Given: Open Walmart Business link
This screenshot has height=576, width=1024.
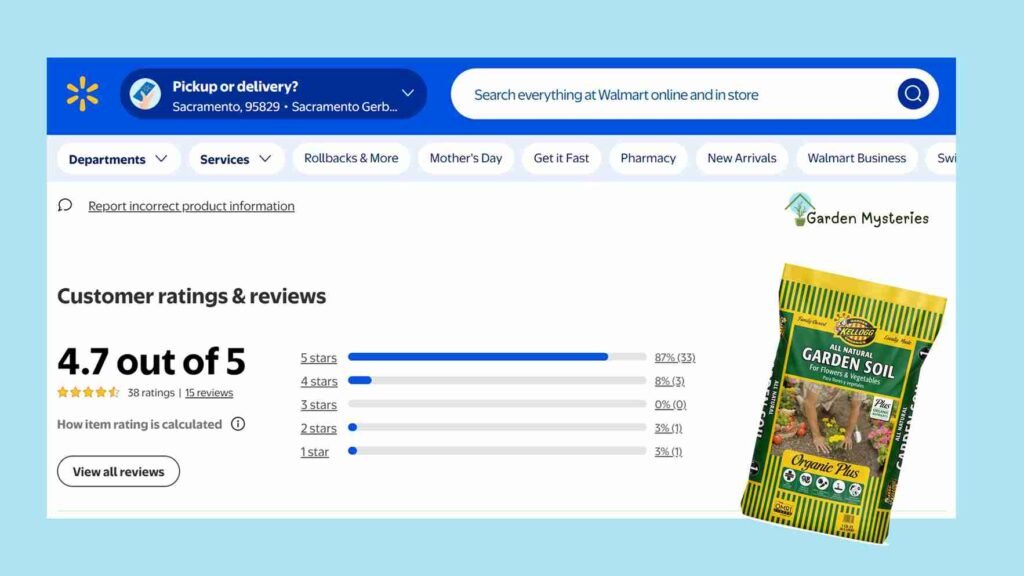Looking at the screenshot, I should pyautogui.click(x=857, y=158).
